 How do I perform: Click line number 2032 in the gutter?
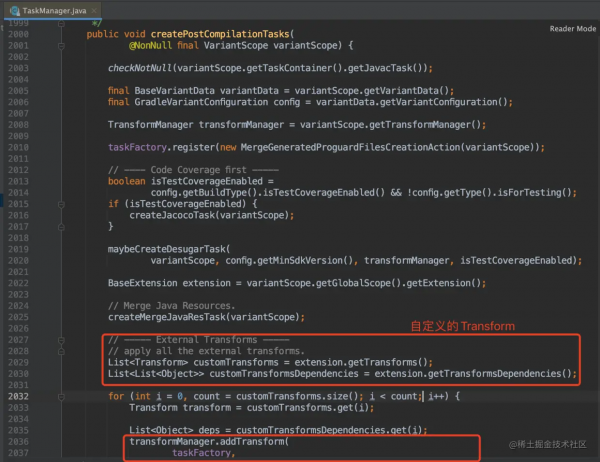point(19,396)
